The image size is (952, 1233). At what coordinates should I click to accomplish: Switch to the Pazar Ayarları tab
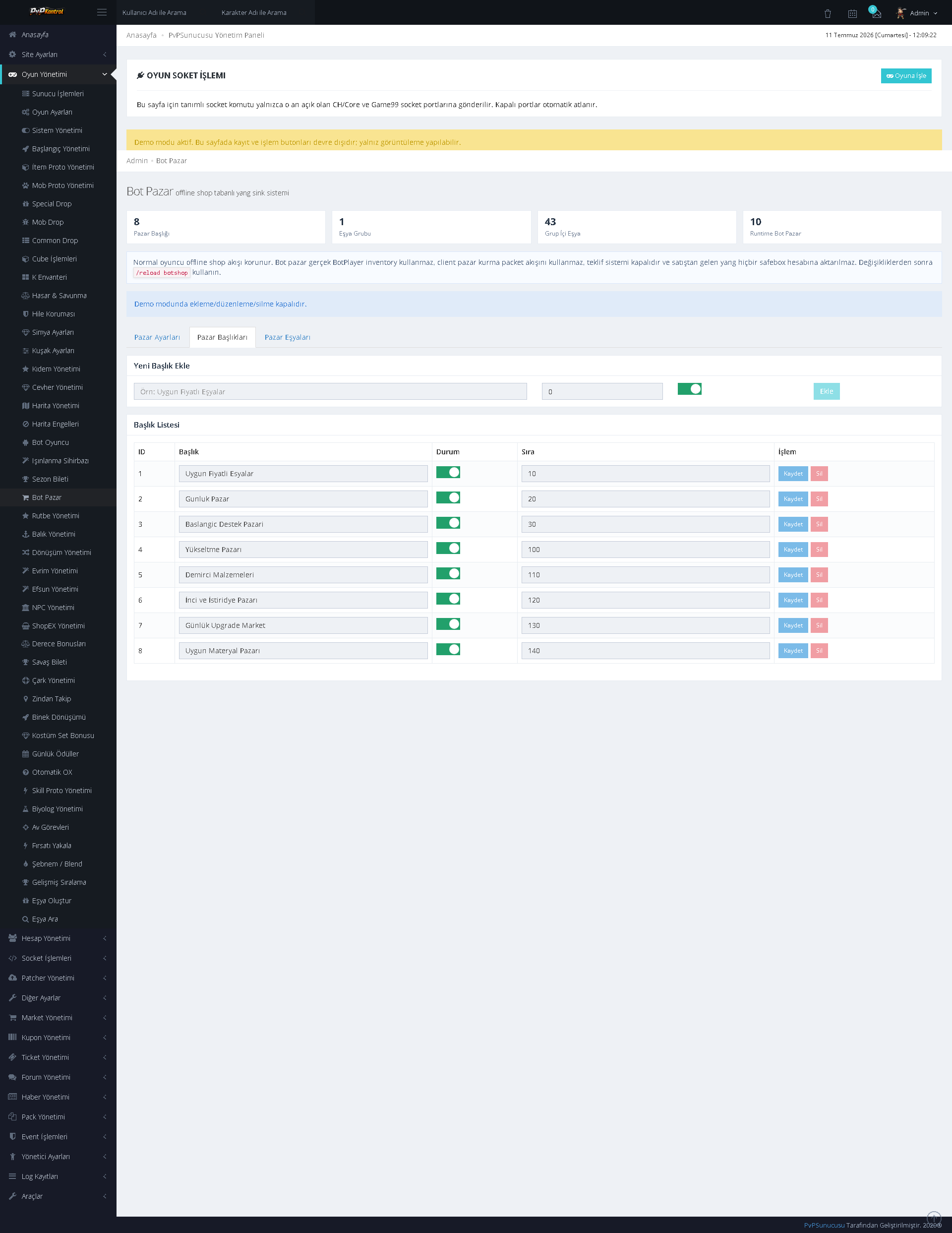(157, 337)
